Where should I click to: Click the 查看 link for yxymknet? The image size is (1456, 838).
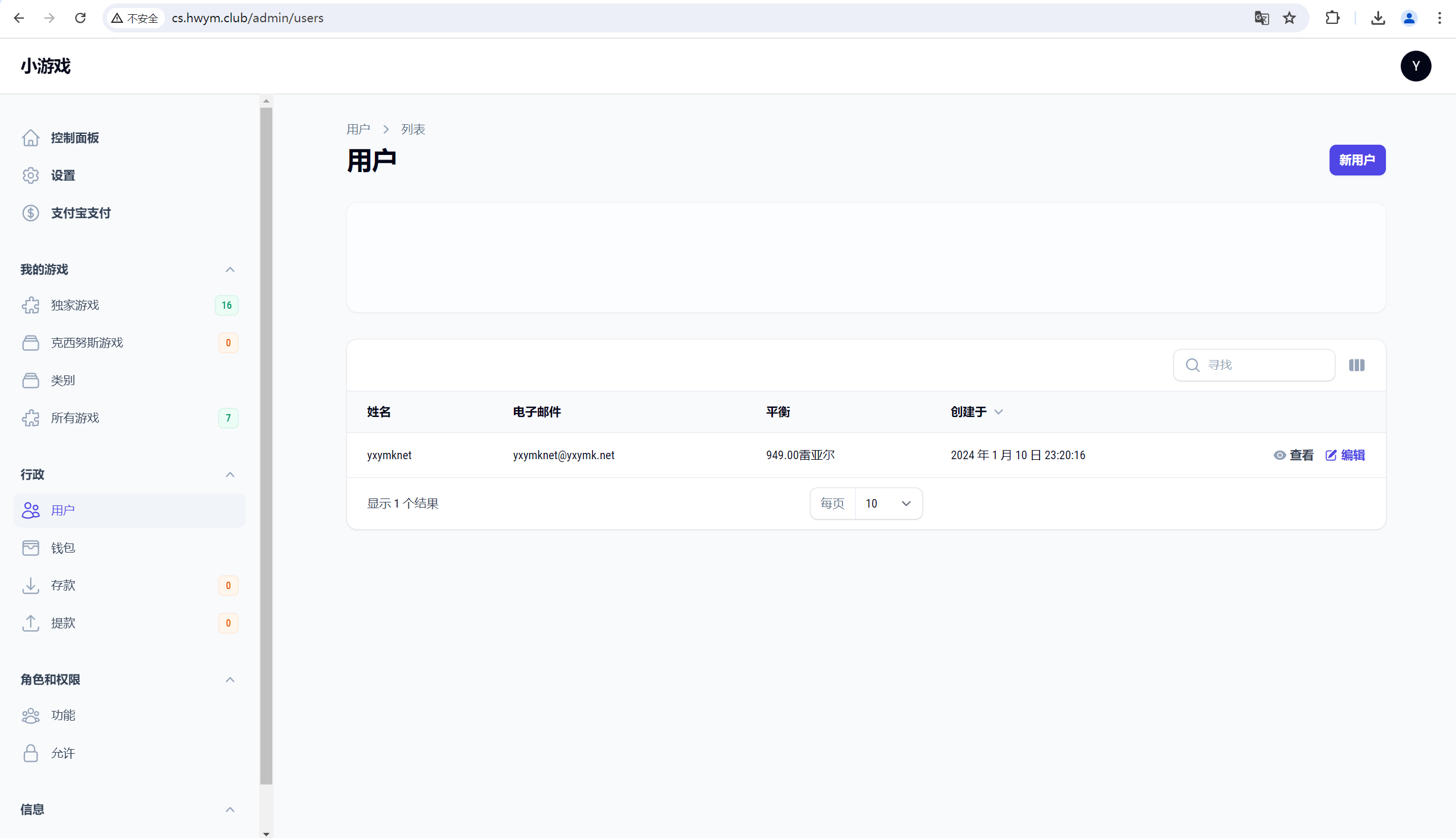[1293, 455]
